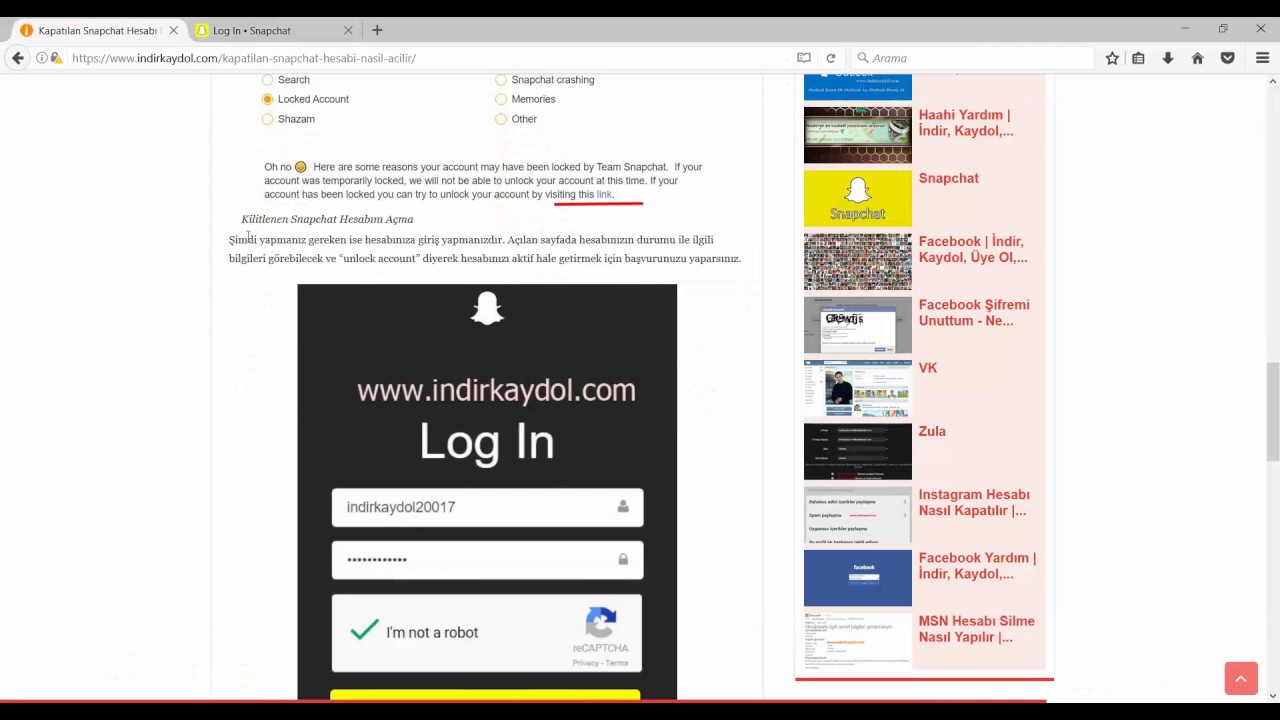This screenshot has width=1280, height=720.
Task: Click the Haahi Yardım thumbnail image
Action: point(858,135)
